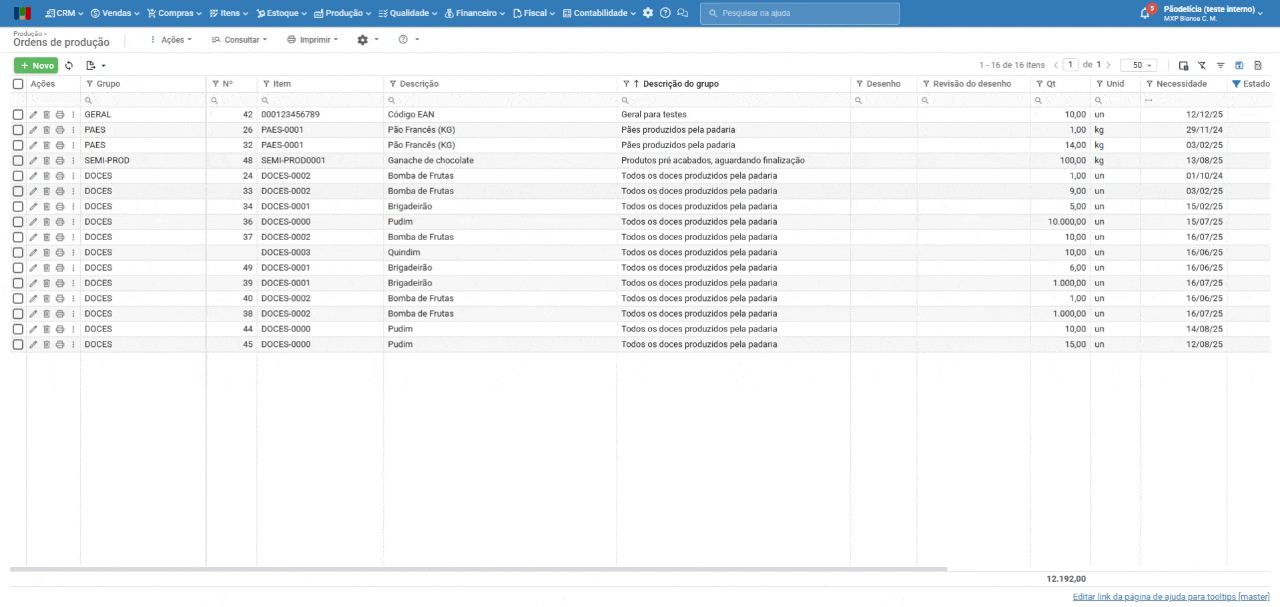Check the row checkbox for GERAL order 42

pyautogui.click(x=18, y=115)
